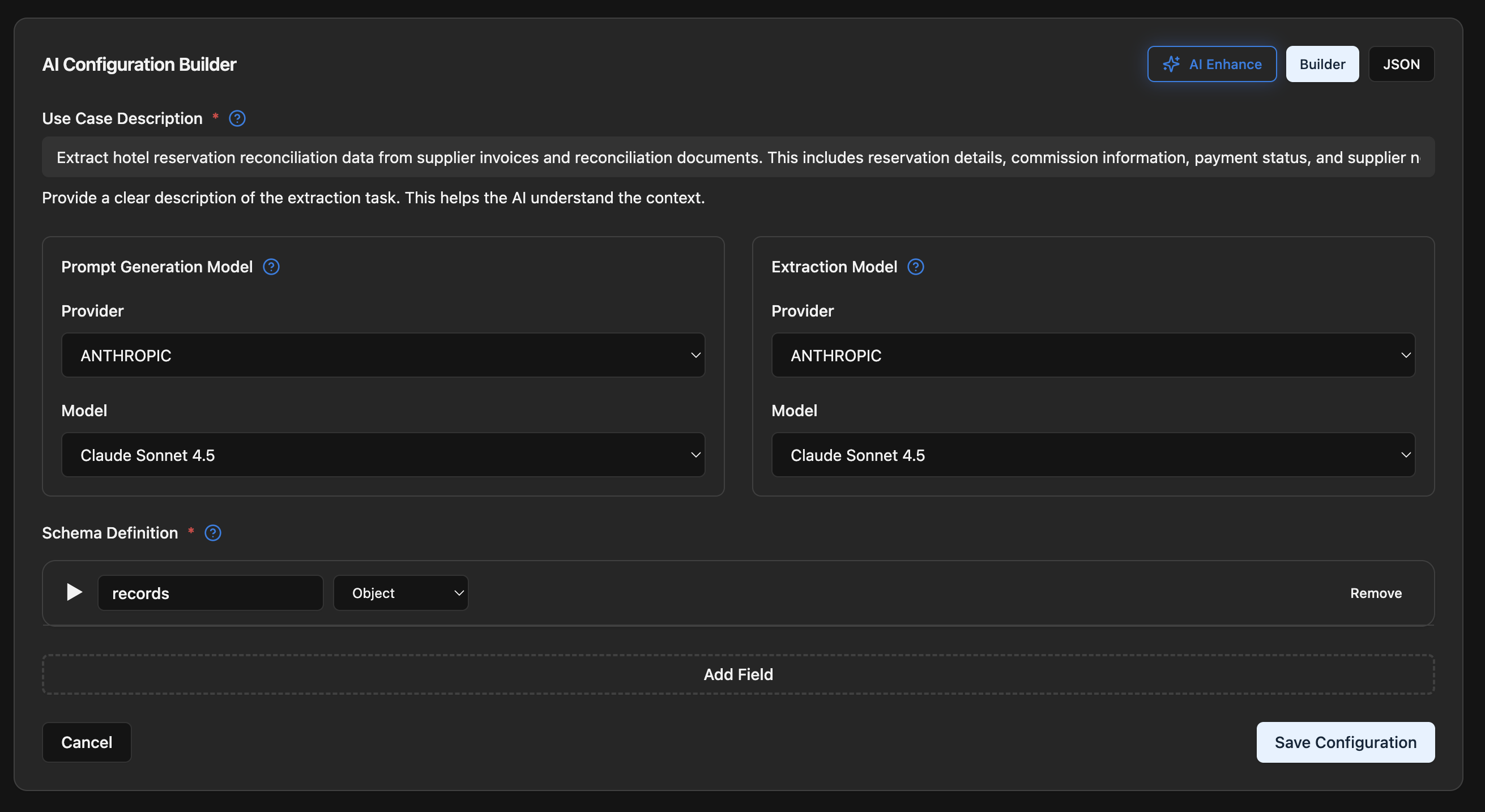This screenshot has height=812, width=1485.
Task: Open Prompt Generation Provider dropdown
Action: pyautogui.click(x=383, y=355)
